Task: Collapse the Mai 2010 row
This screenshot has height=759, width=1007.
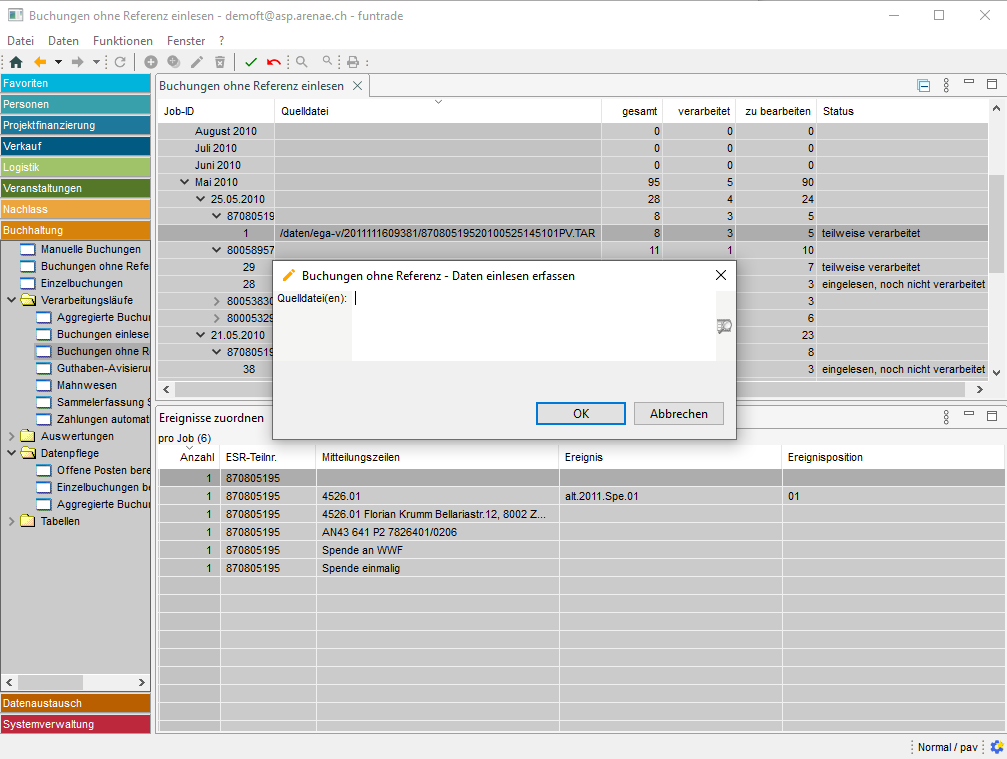Action: tap(184, 182)
